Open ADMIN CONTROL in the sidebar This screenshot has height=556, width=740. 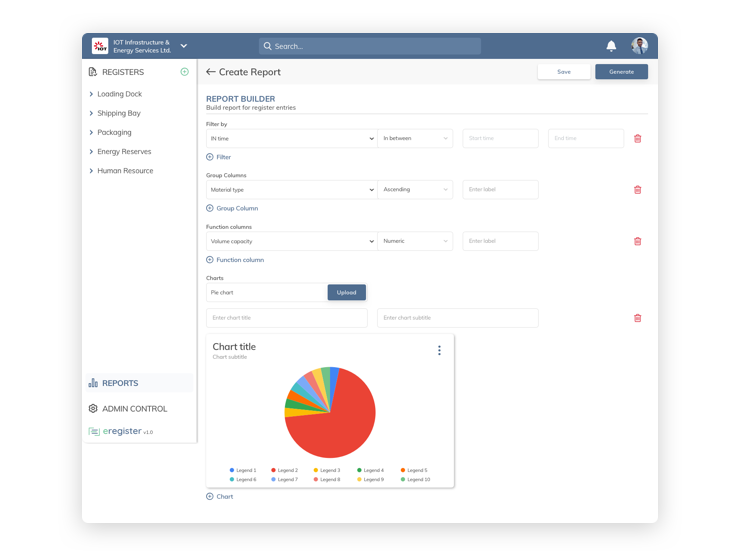(135, 409)
